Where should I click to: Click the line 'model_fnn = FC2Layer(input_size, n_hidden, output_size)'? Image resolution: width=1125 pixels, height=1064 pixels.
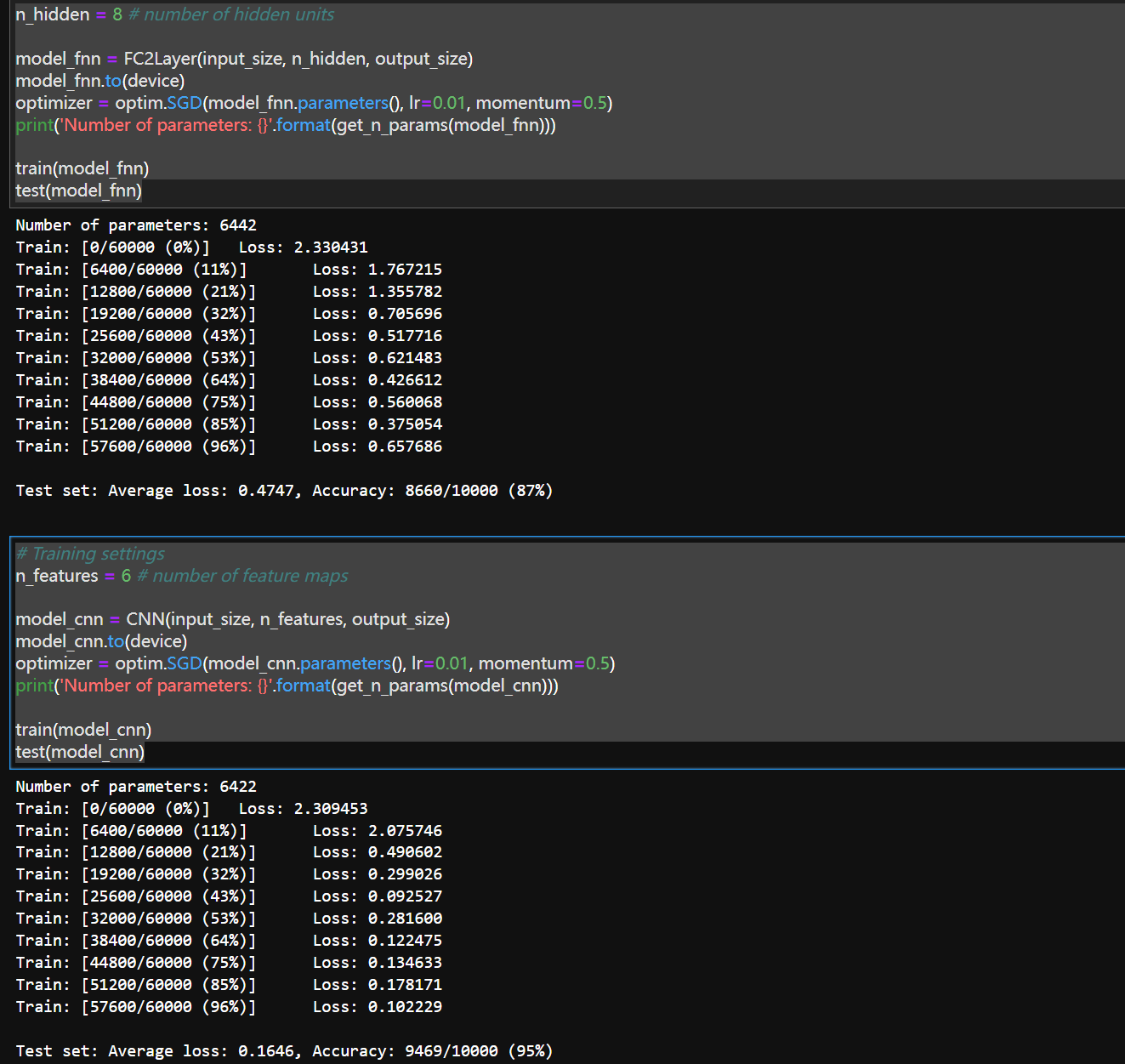[x=244, y=59]
